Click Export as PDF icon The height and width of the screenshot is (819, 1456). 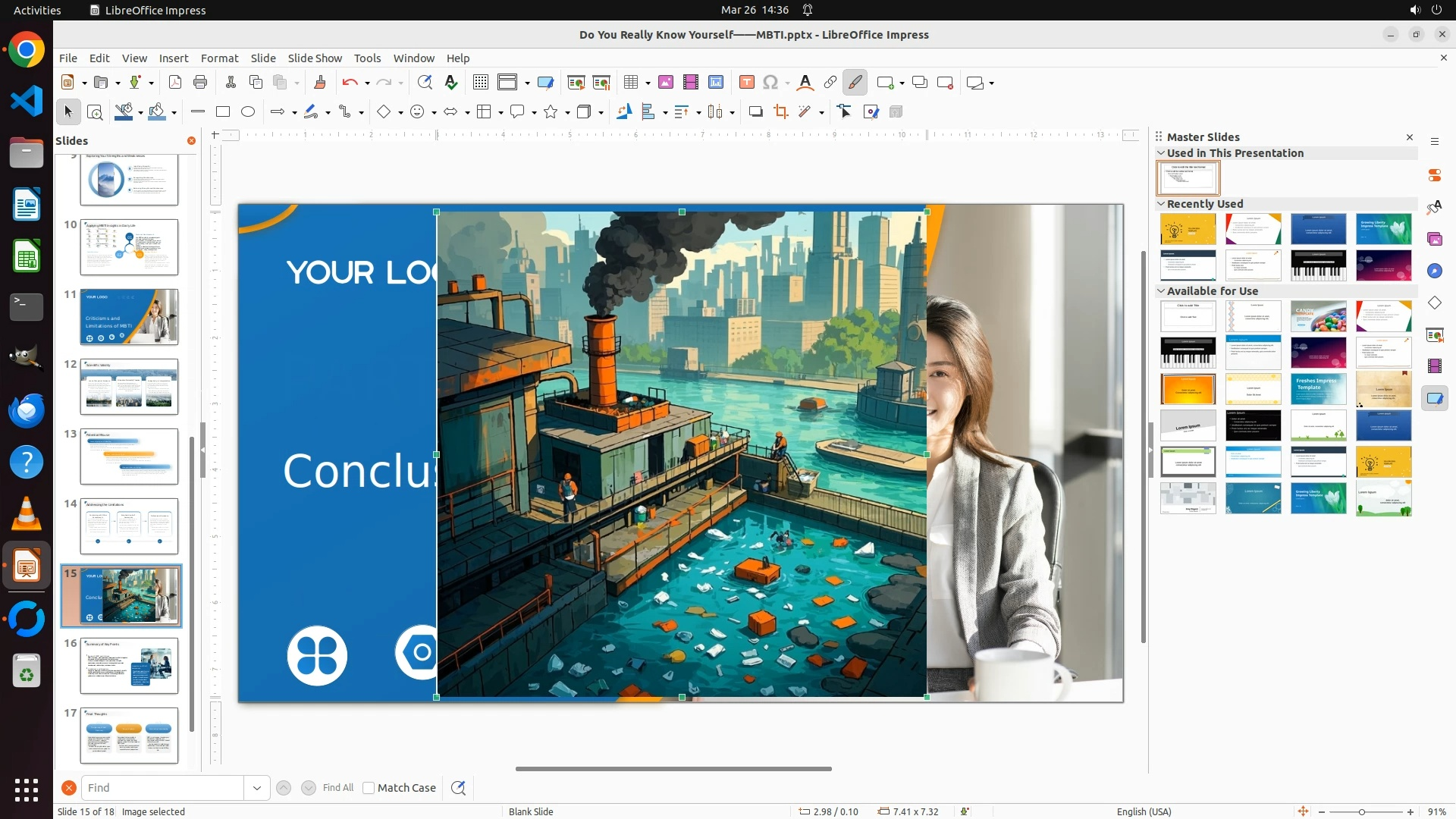[x=175, y=83]
